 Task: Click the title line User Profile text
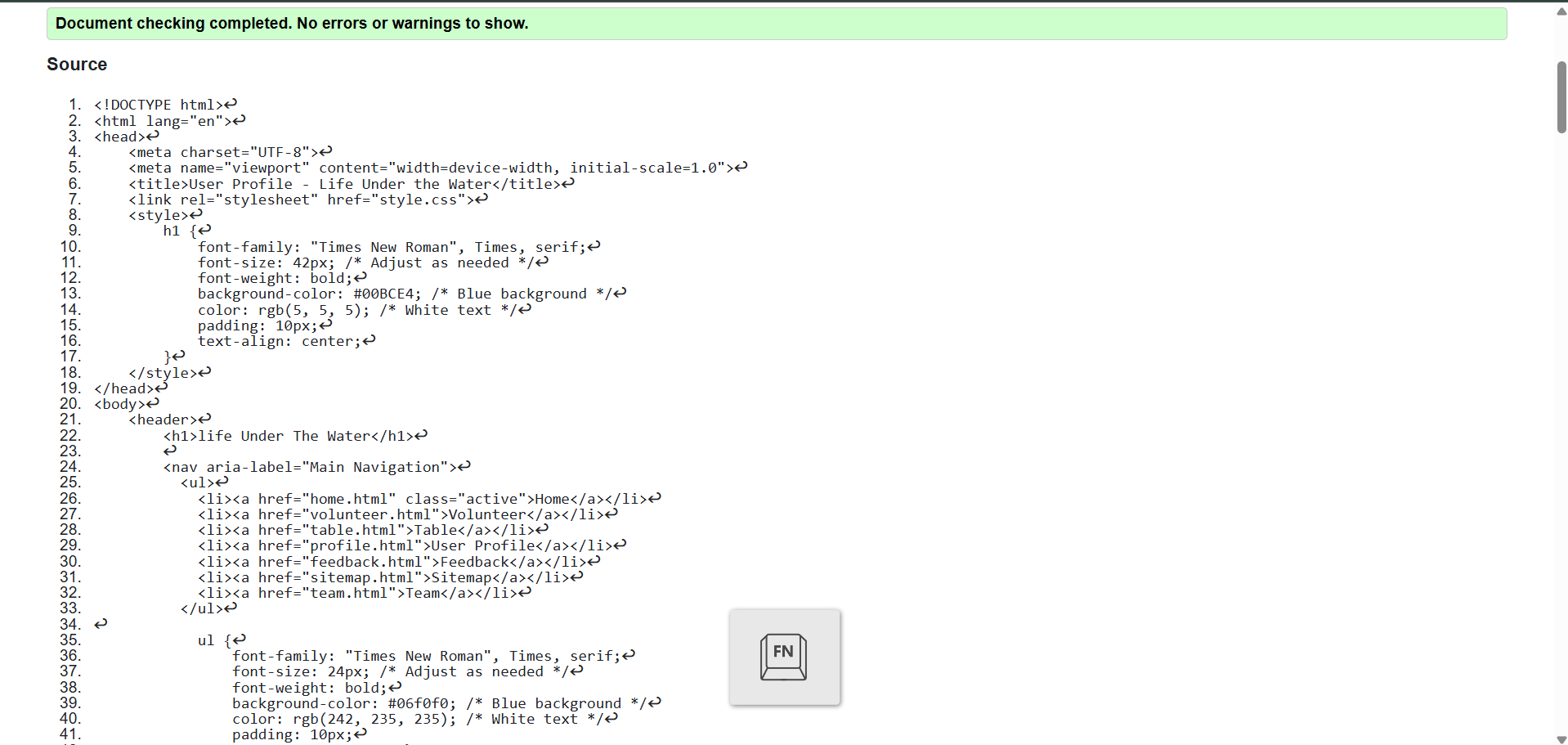343,184
